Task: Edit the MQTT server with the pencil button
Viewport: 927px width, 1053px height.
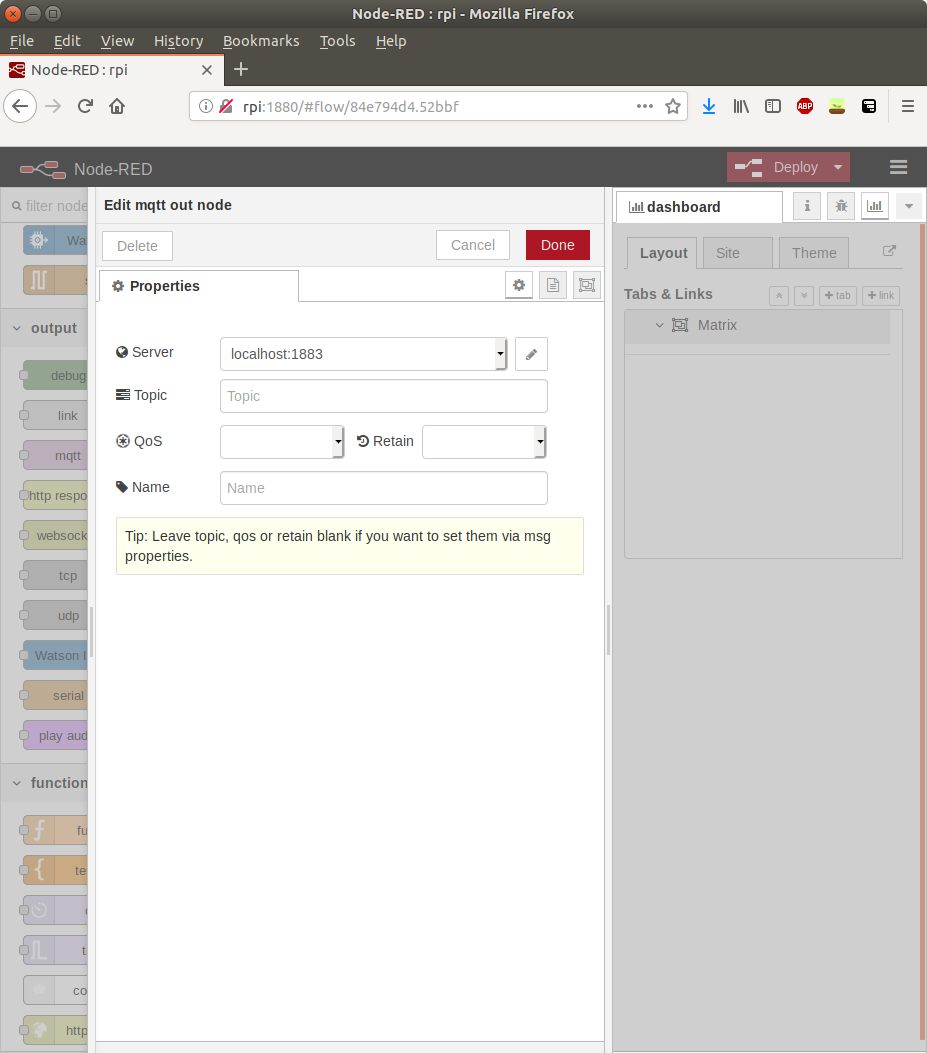Action: tap(531, 354)
